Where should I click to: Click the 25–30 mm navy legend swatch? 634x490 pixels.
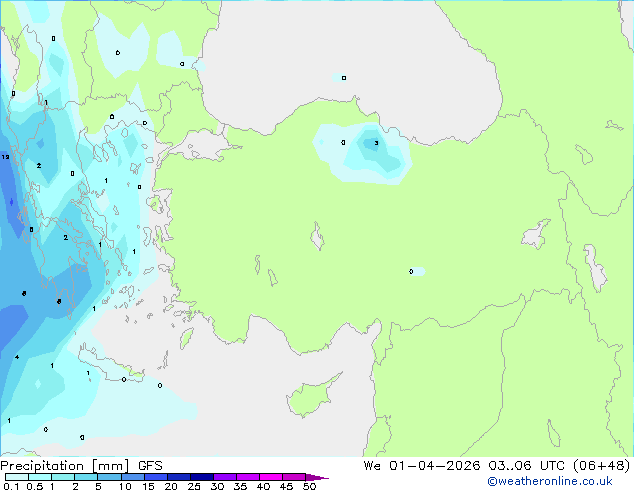tap(202, 477)
